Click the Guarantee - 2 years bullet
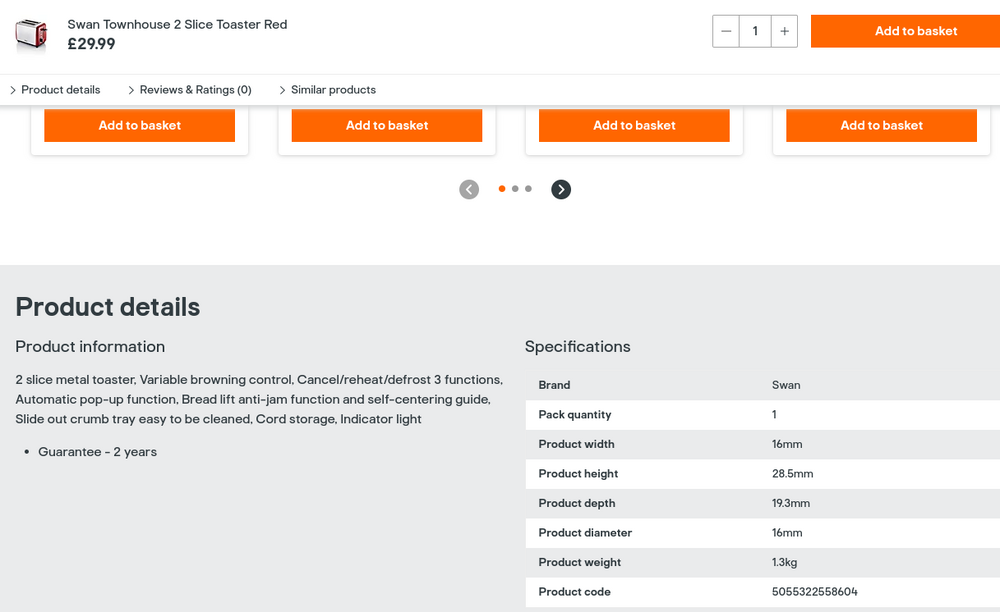The width and height of the screenshot is (1000, 612). [98, 452]
